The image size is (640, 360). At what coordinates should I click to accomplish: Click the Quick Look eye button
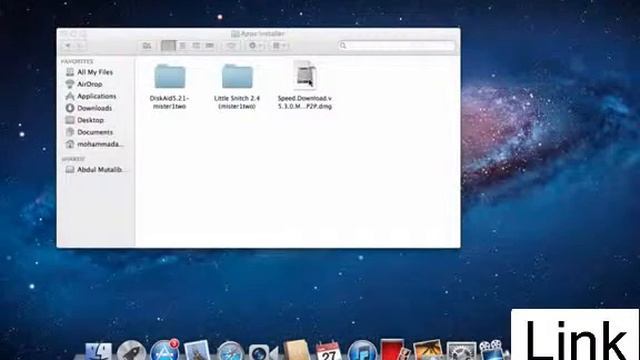(x=231, y=46)
